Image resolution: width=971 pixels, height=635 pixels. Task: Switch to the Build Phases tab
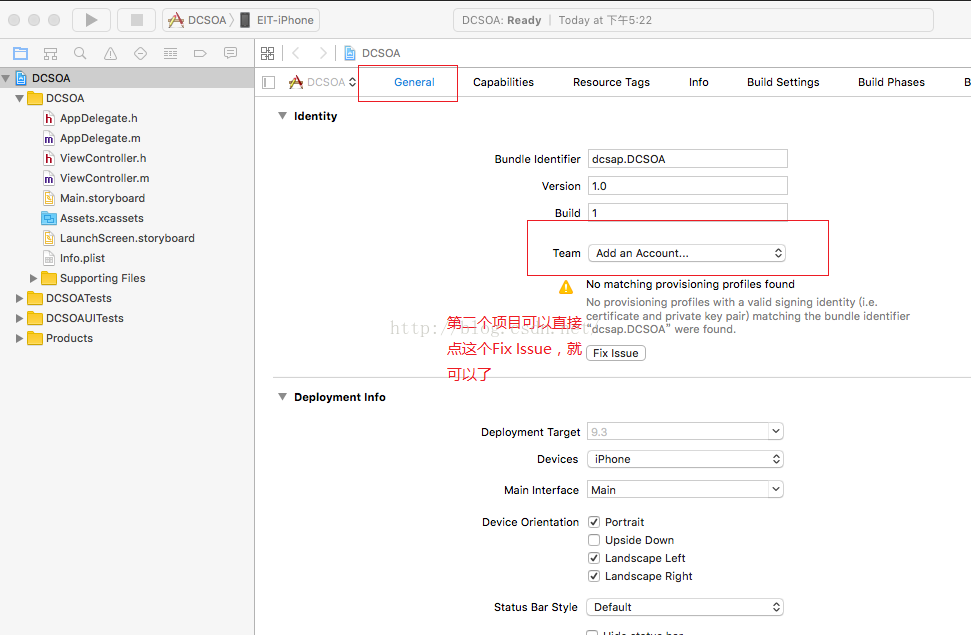pyautogui.click(x=891, y=82)
